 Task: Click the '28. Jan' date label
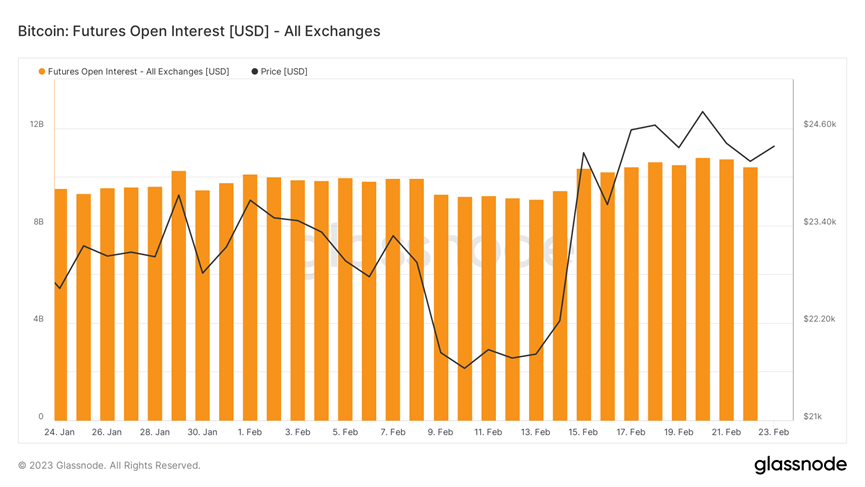pyautogui.click(x=154, y=432)
